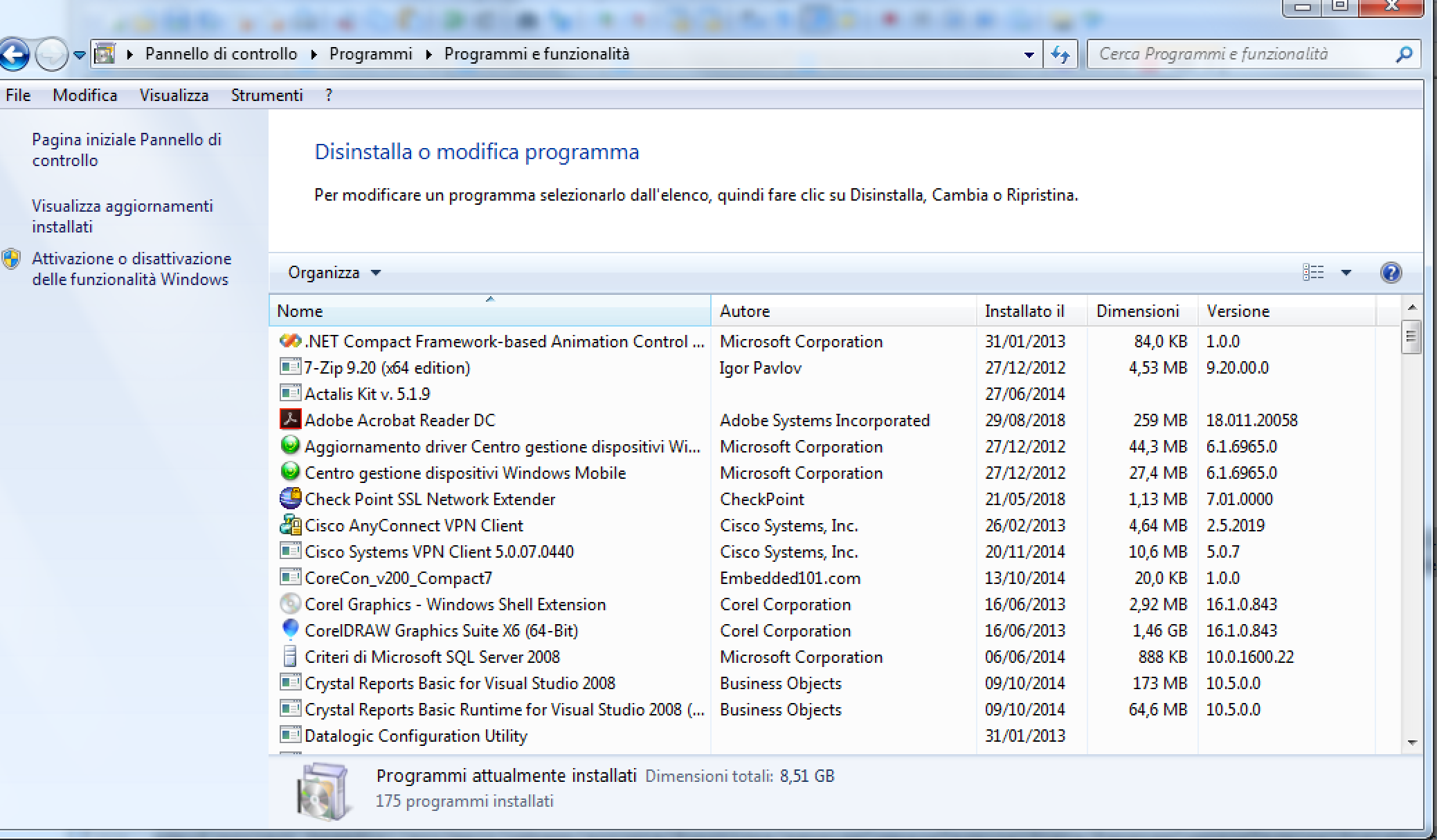Click the CoreCon_v200_Compact7 icon
This screenshot has width=1437, height=840.
(290, 577)
